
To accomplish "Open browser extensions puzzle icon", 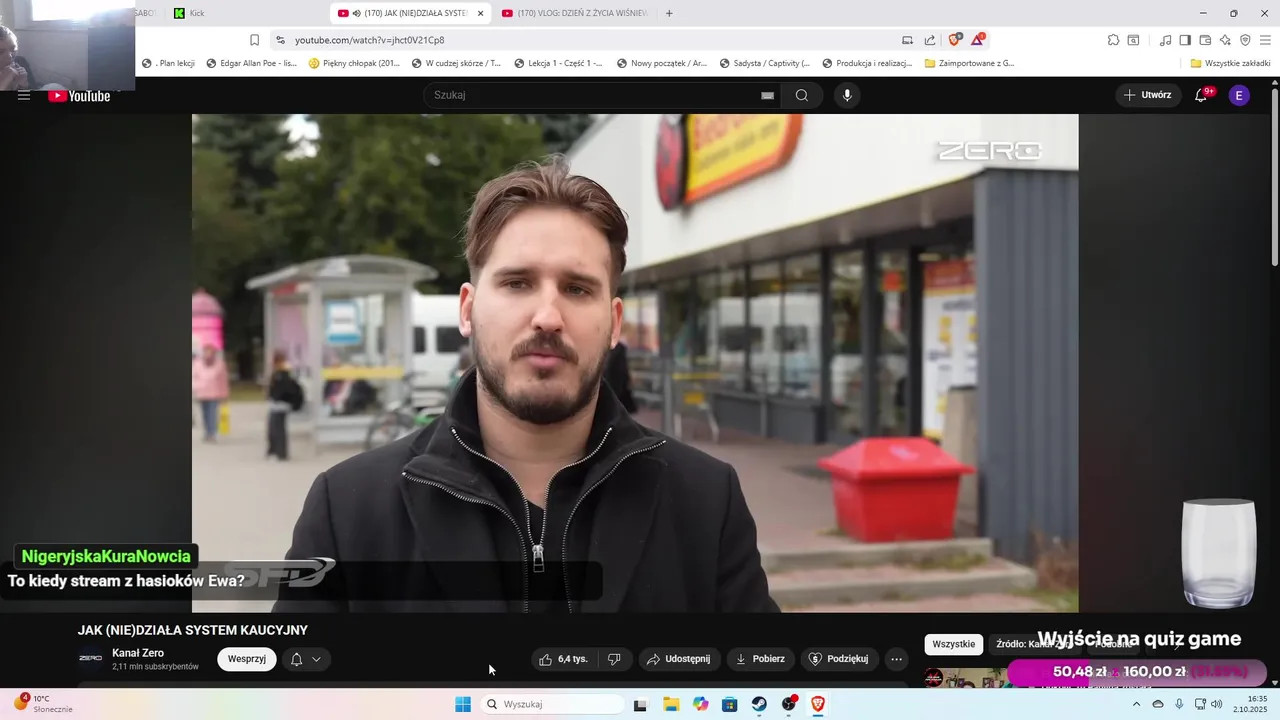I will [x=1113, y=40].
